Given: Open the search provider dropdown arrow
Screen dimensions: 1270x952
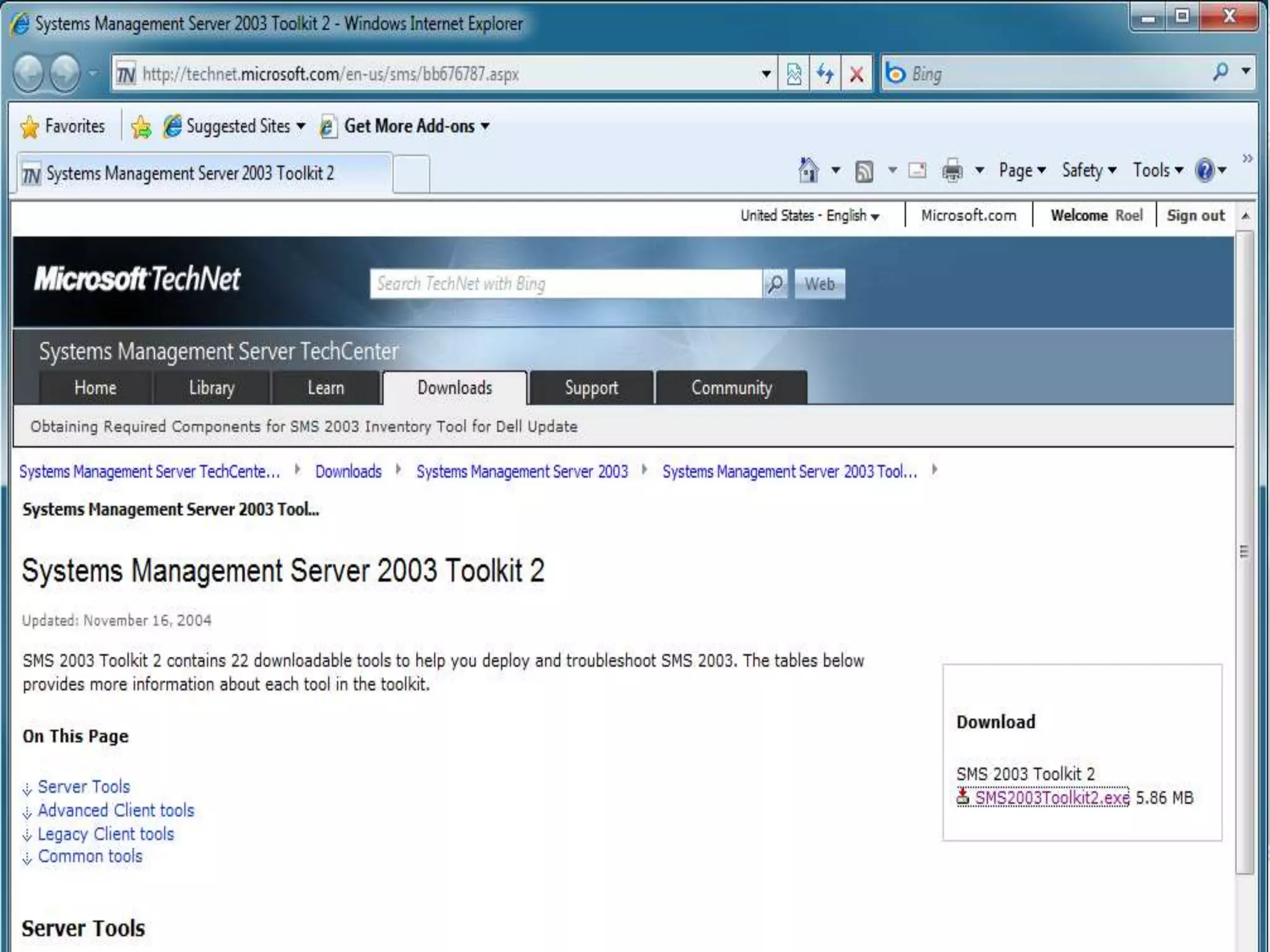Looking at the screenshot, I should [x=1245, y=71].
